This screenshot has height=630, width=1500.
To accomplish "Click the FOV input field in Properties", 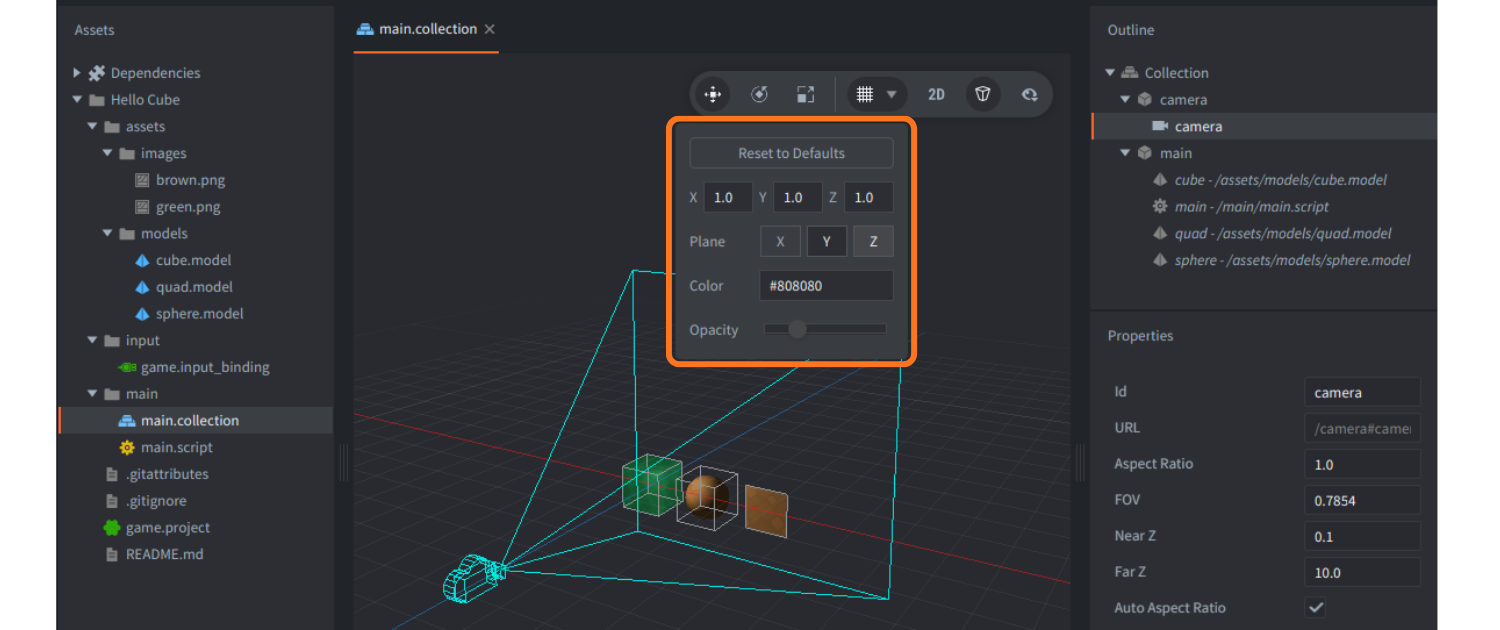I will (1362, 499).
